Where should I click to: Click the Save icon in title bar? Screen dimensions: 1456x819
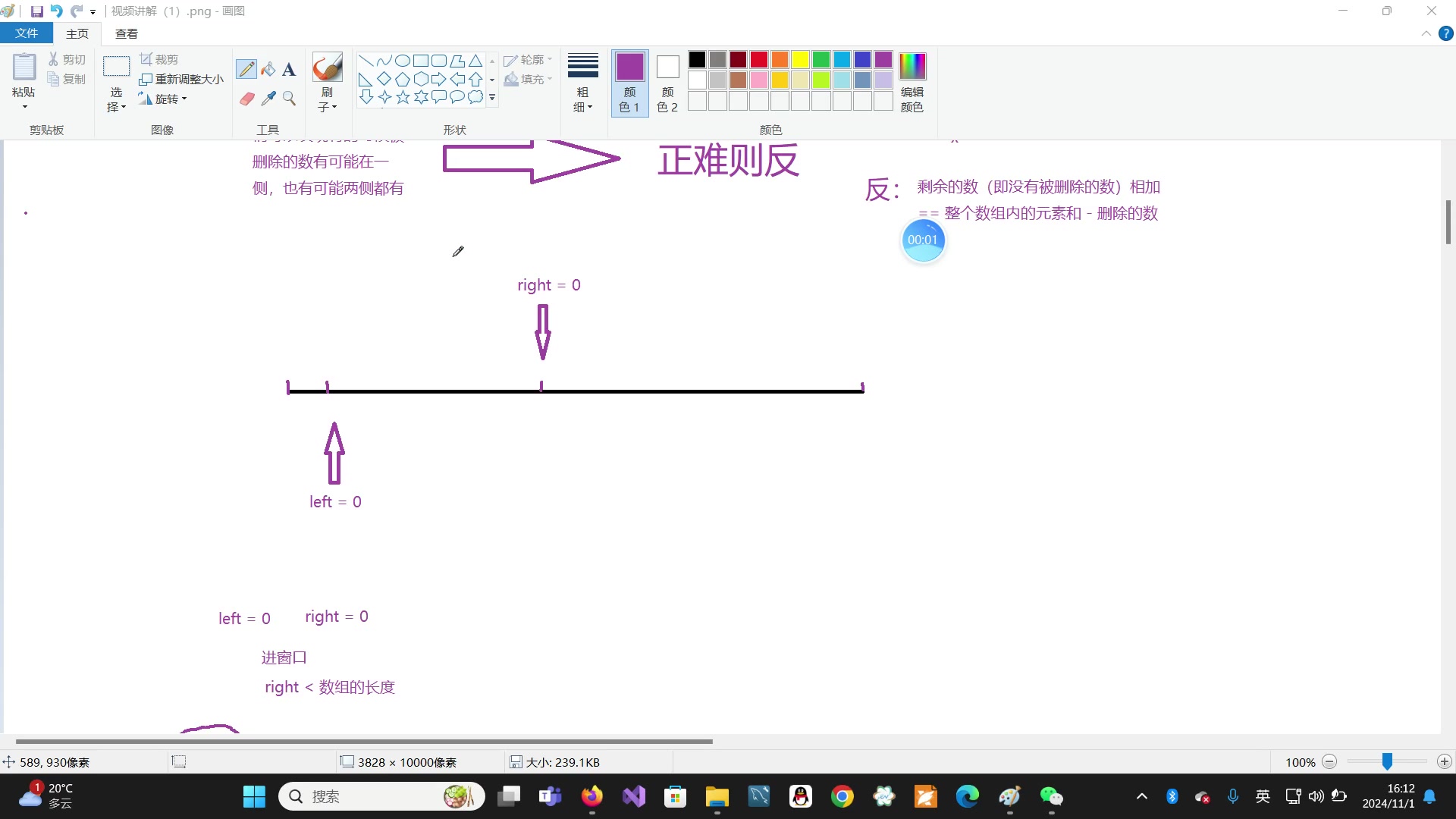(x=36, y=11)
